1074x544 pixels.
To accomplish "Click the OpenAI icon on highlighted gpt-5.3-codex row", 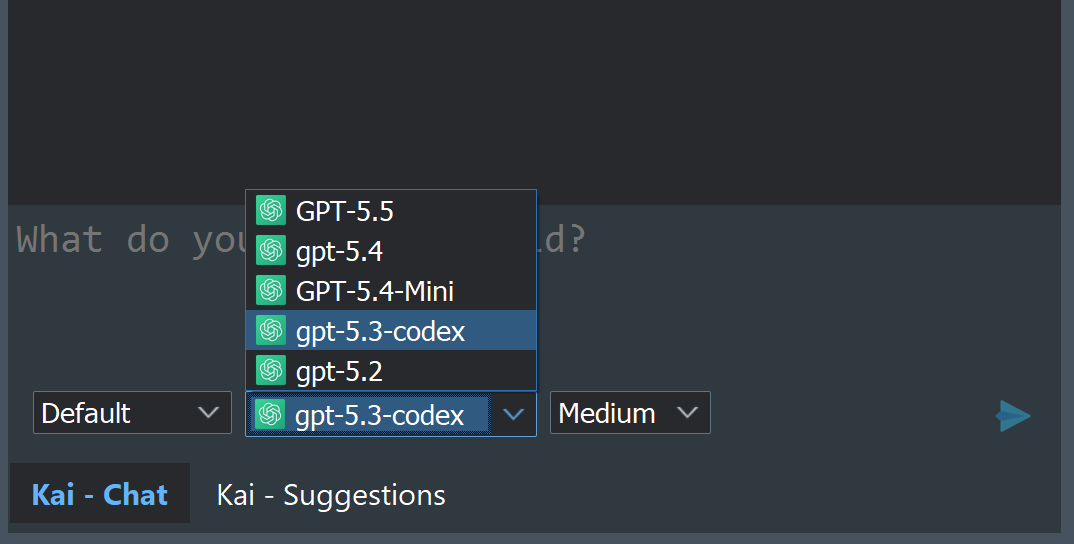I will [x=271, y=330].
